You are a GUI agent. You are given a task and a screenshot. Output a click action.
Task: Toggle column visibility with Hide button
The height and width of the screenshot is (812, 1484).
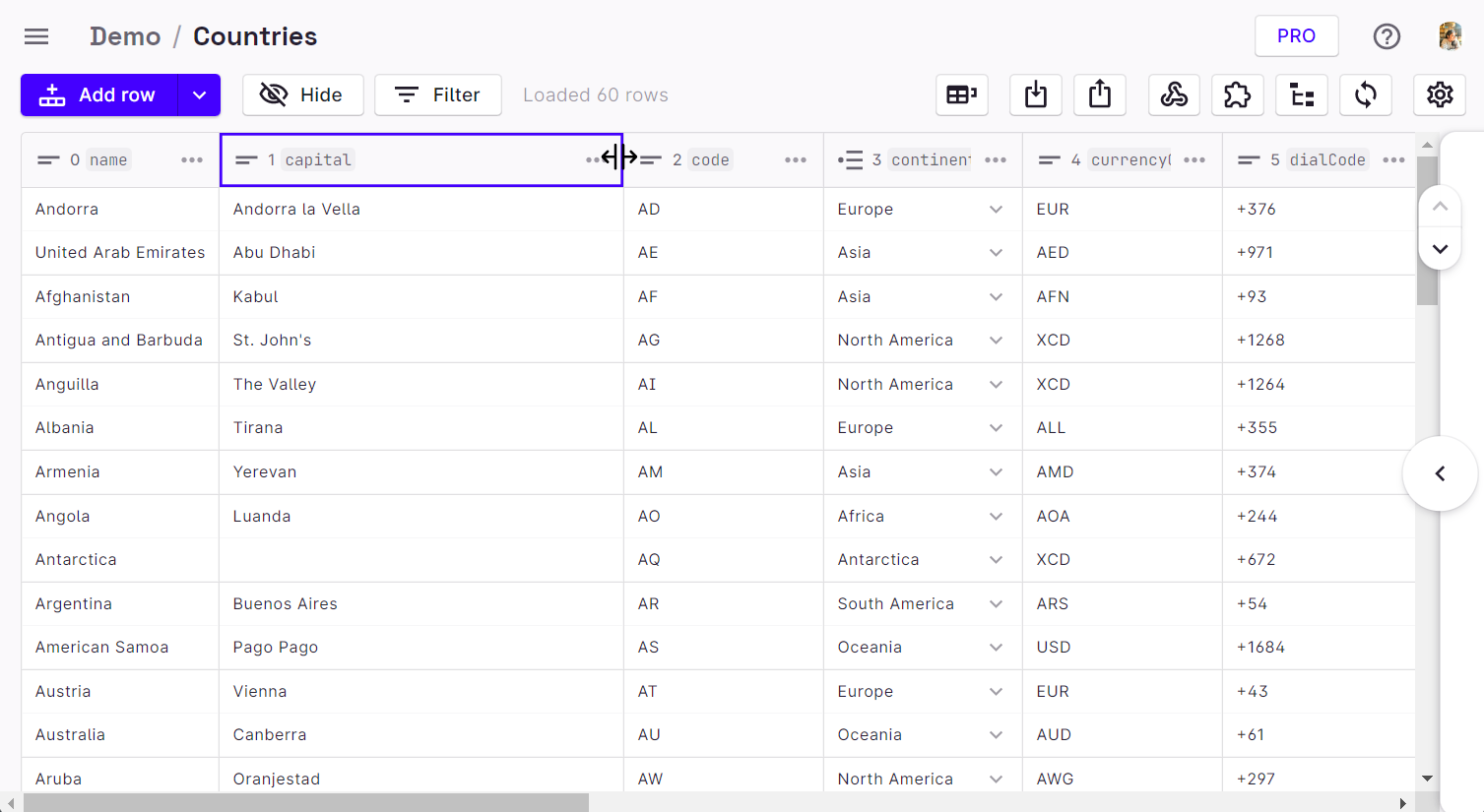(302, 95)
